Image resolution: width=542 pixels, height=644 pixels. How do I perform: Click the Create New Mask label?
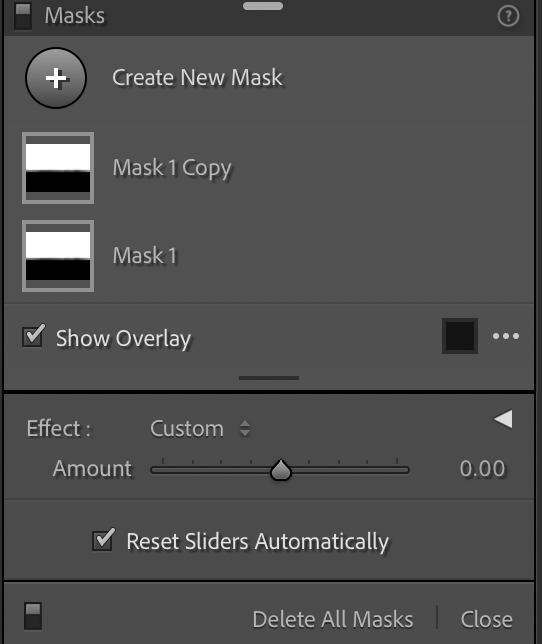pyautogui.click(x=198, y=78)
